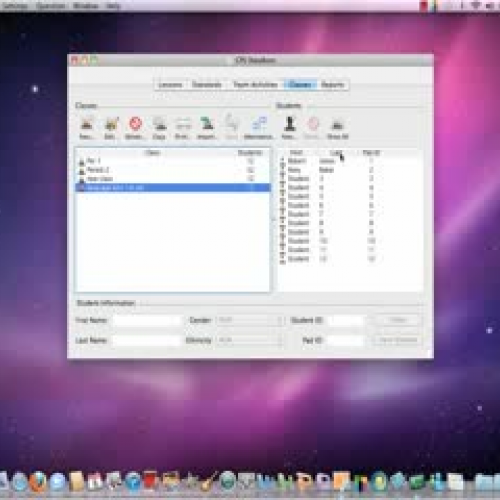Select the student row for Mary Baker
500x500 pixels.
pyautogui.click(x=350, y=170)
